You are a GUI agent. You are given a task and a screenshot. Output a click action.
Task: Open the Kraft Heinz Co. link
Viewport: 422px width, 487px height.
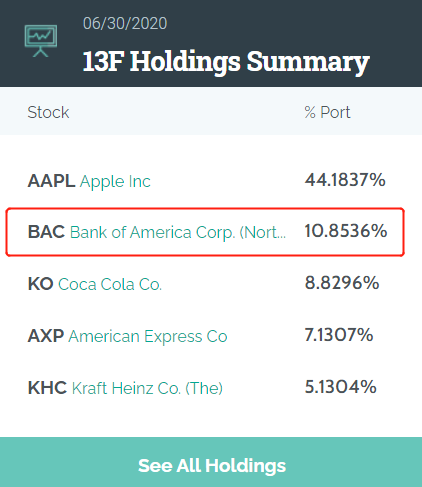click(x=147, y=388)
